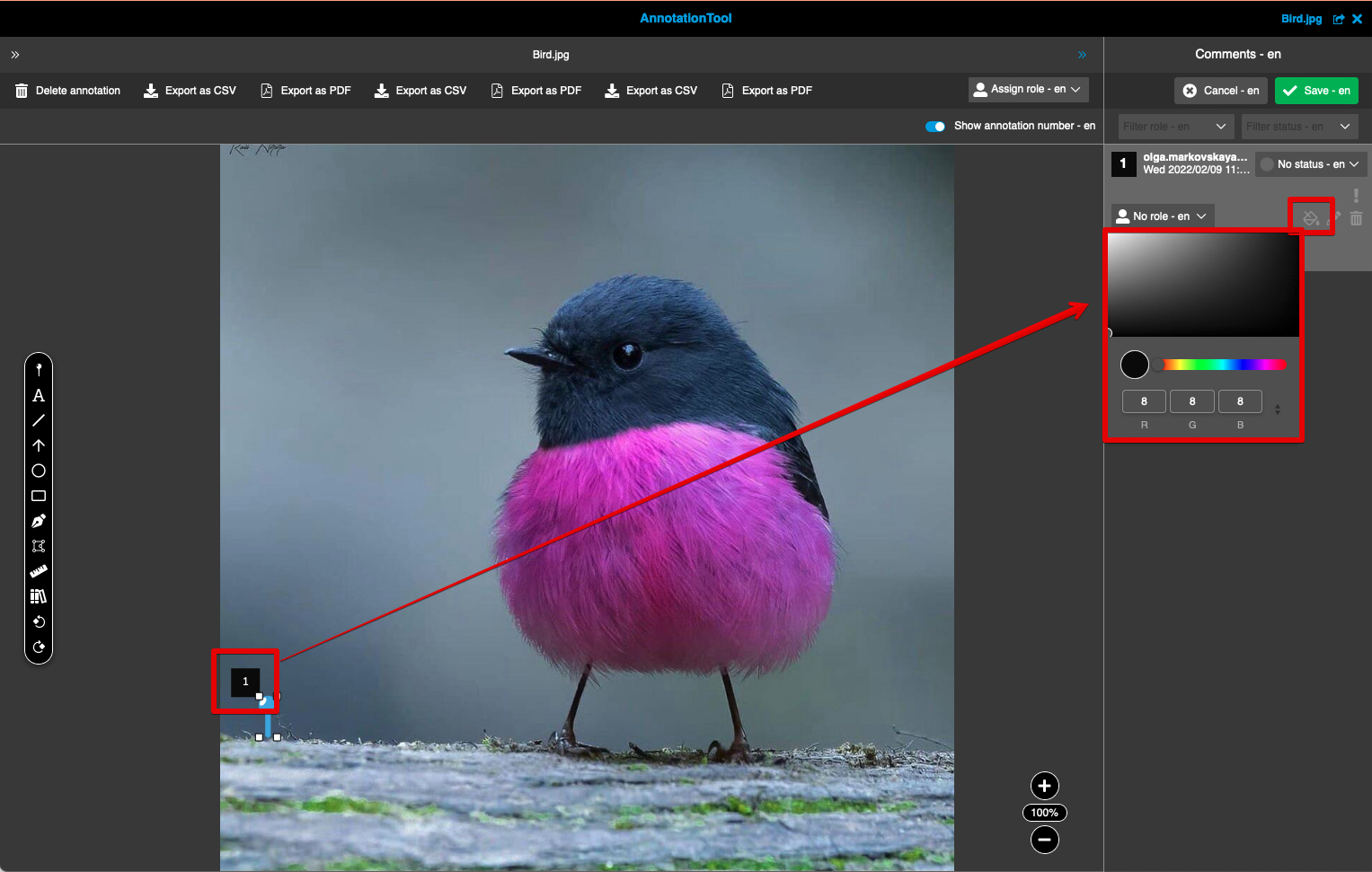This screenshot has width=1372, height=872.
Task: Disable the Show annotation number toggle
Action: coord(934,126)
